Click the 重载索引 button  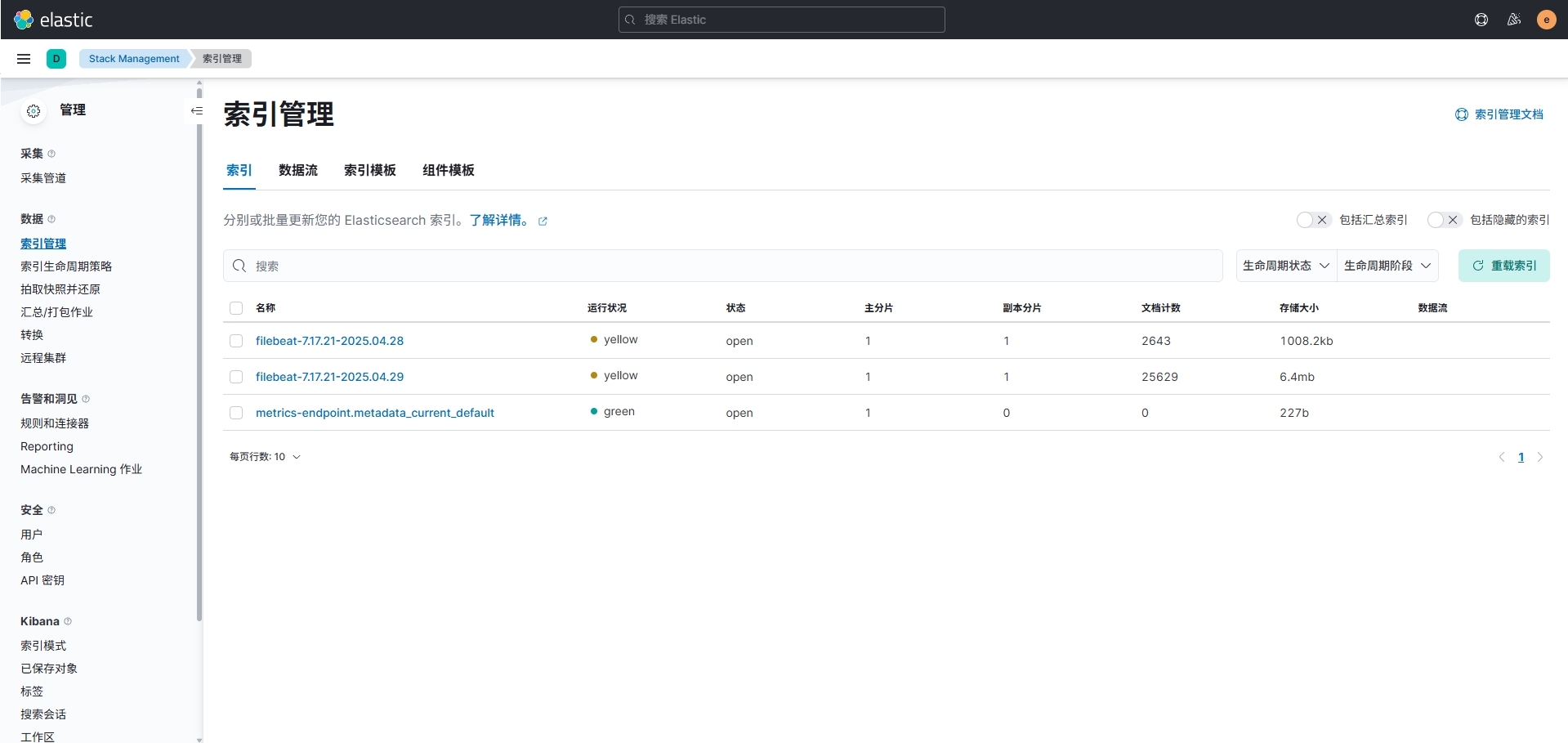pos(1503,266)
